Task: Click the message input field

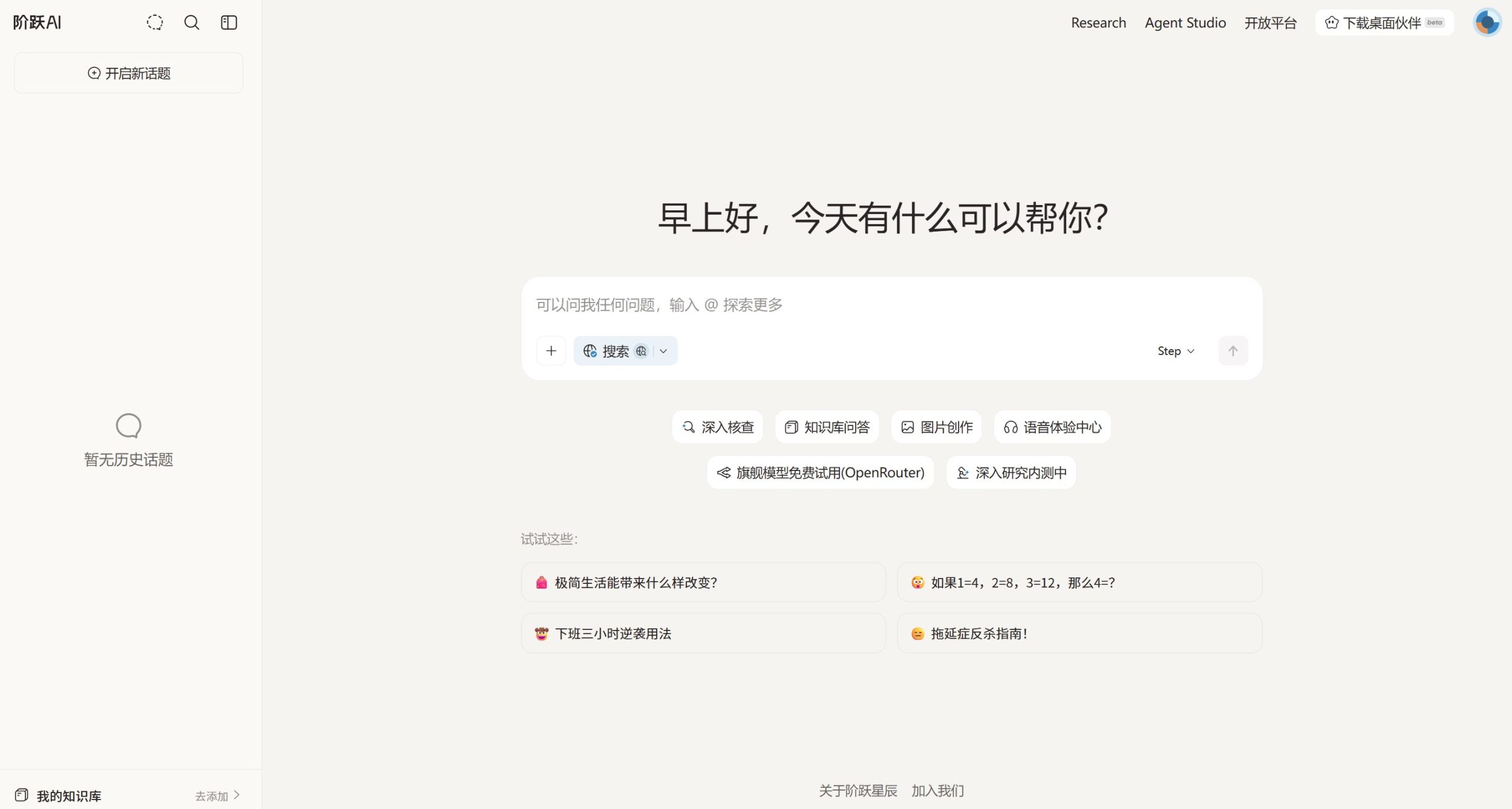Action: coord(827,304)
